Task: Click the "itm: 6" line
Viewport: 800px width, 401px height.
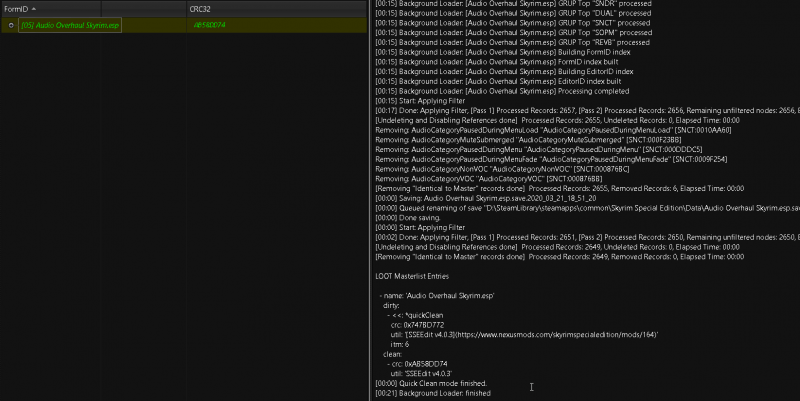Action: tap(399, 344)
